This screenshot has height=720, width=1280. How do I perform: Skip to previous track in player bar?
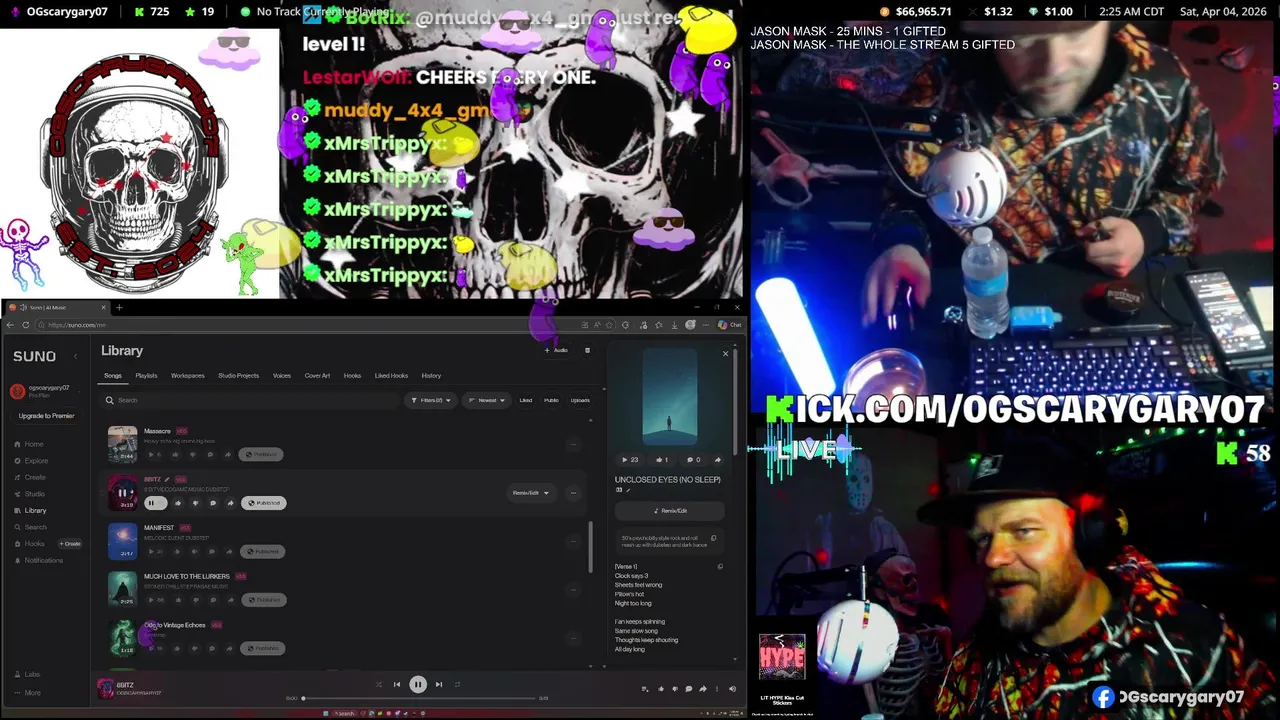coord(397,684)
